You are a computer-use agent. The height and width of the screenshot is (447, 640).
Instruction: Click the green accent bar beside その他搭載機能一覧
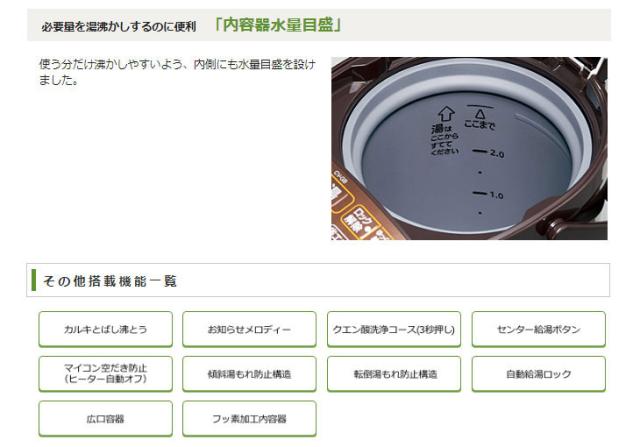click(33, 280)
